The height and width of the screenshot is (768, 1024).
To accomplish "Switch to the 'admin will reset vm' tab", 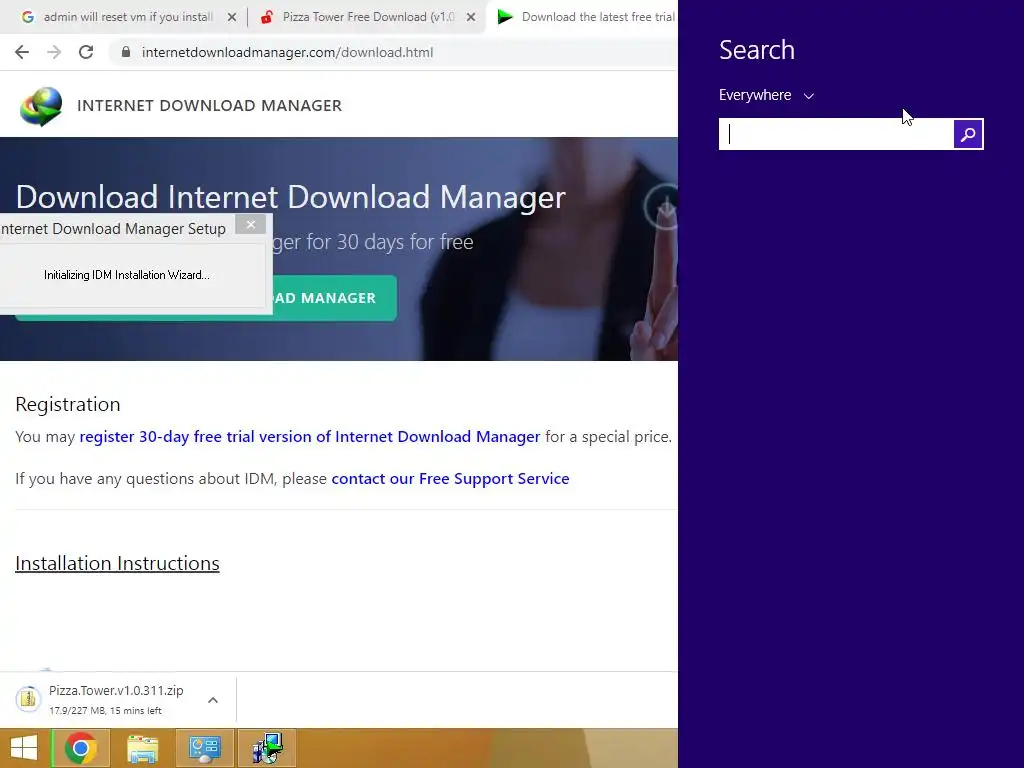I will pyautogui.click(x=128, y=17).
